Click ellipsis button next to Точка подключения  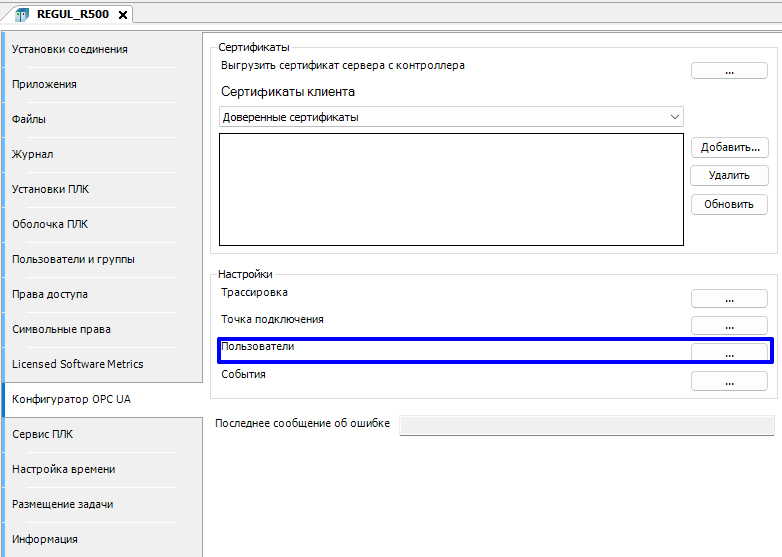pyautogui.click(x=729, y=325)
